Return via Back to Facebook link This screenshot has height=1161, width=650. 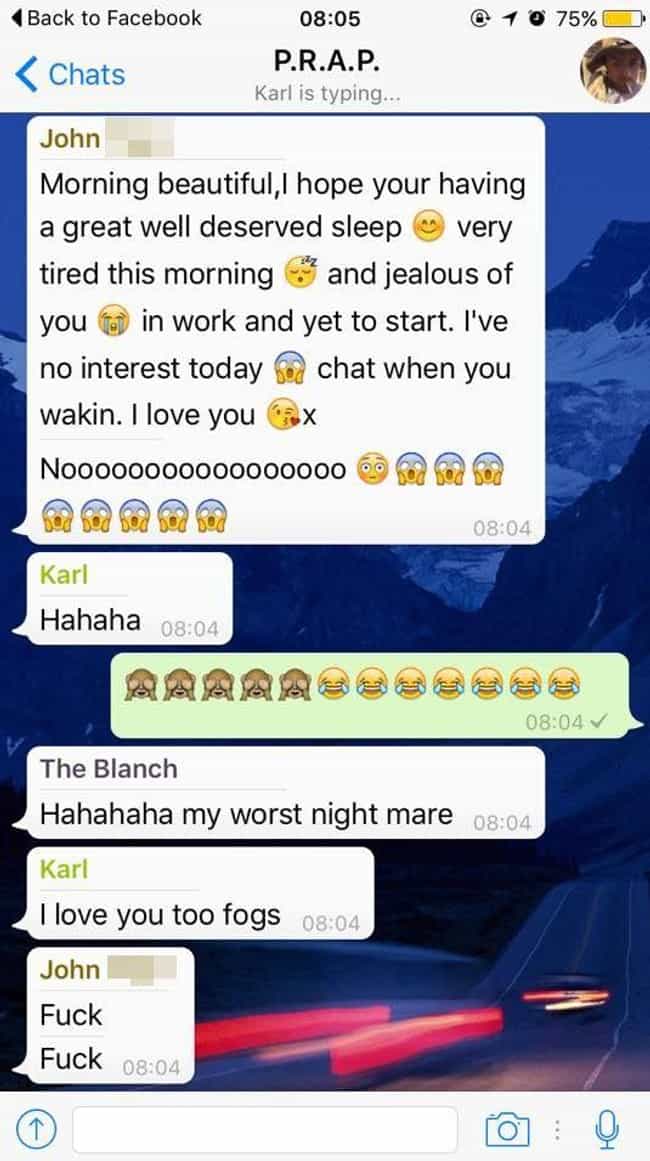point(106,18)
